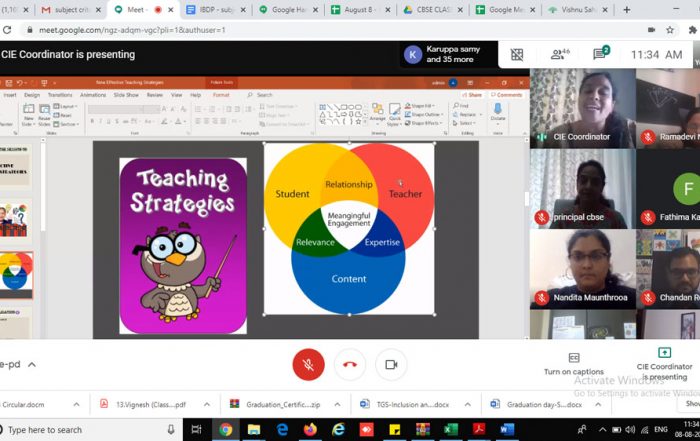Close the Google Hangouts tab

click(315, 10)
